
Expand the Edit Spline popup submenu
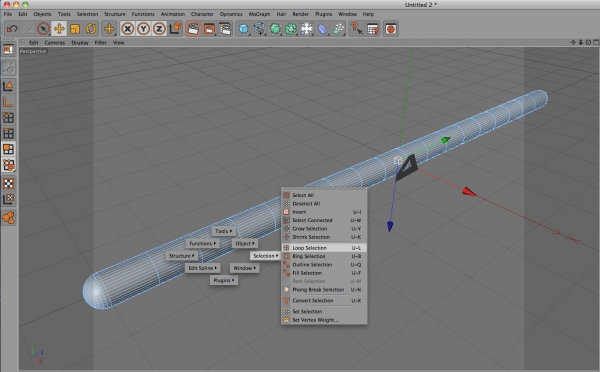click(x=203, y=268)
